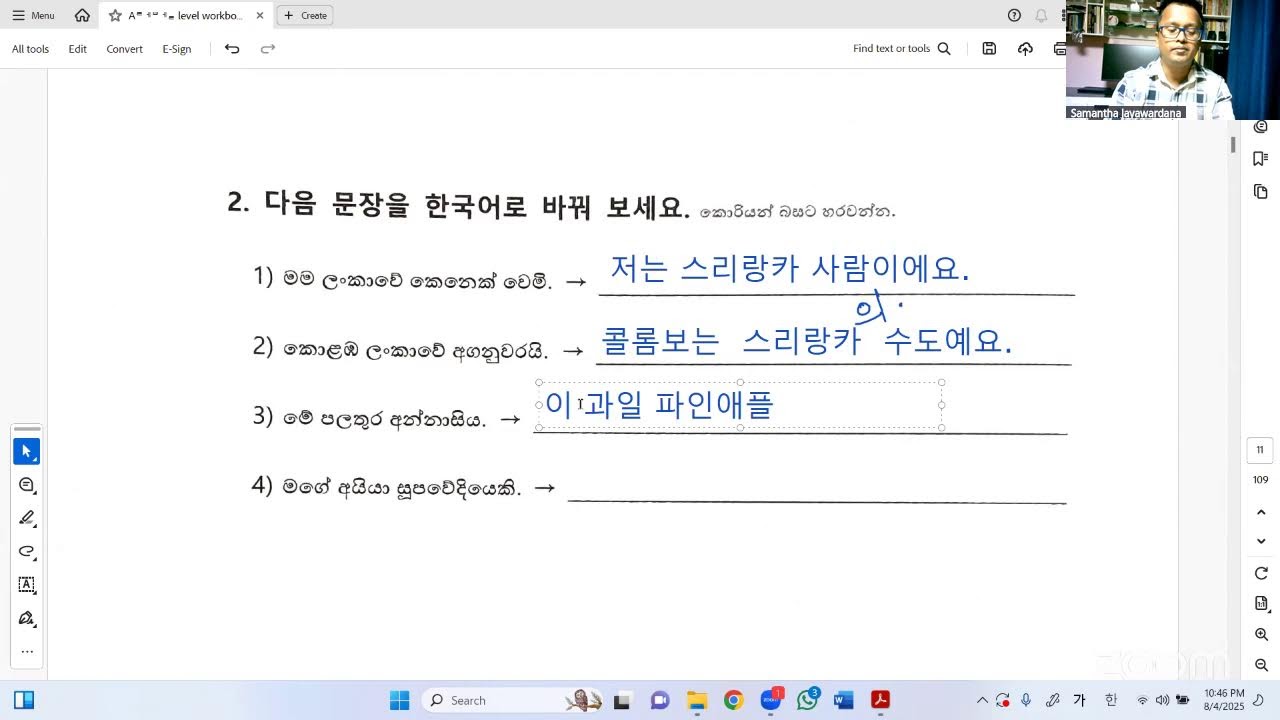Switch to Adobe Acrobat in the taskbar
The width and height of the screenshot is (1280, 720).
coord(880,700)
